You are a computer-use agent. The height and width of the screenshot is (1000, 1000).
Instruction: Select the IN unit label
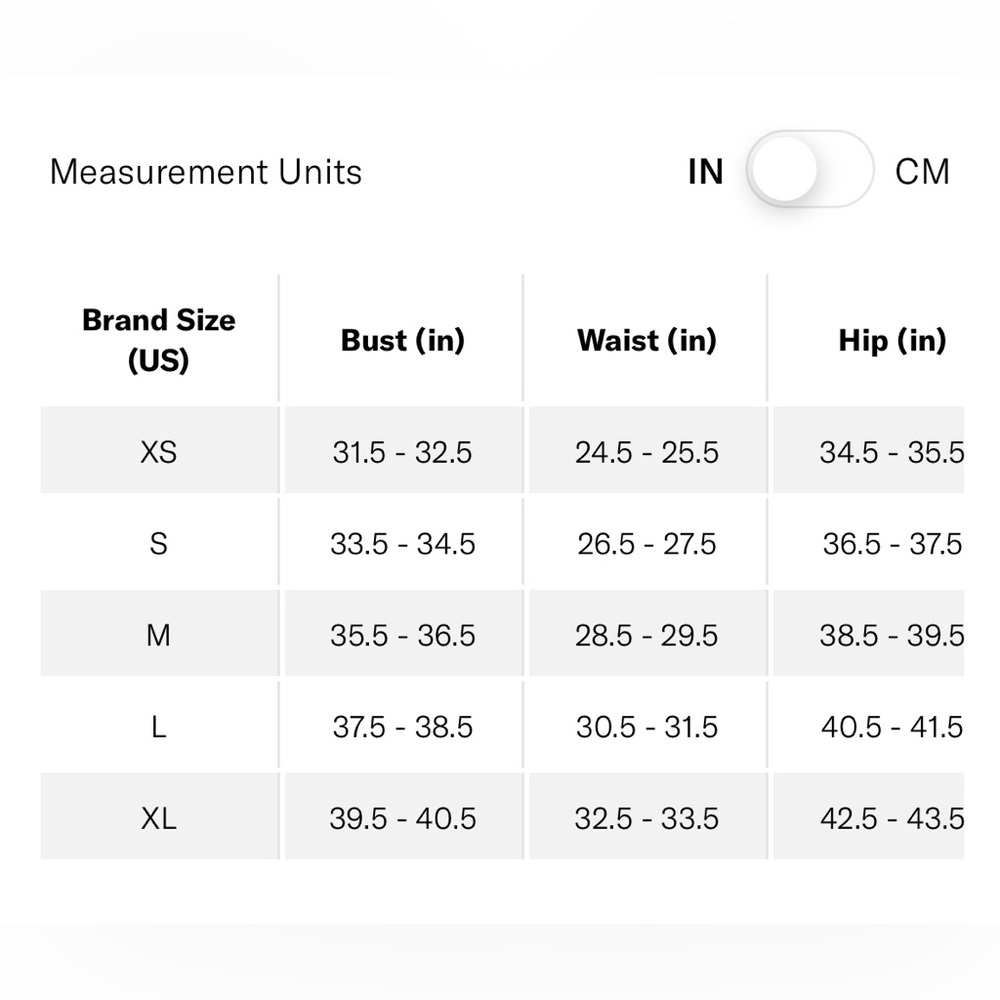pyautogui.click(x=705, y=172)
